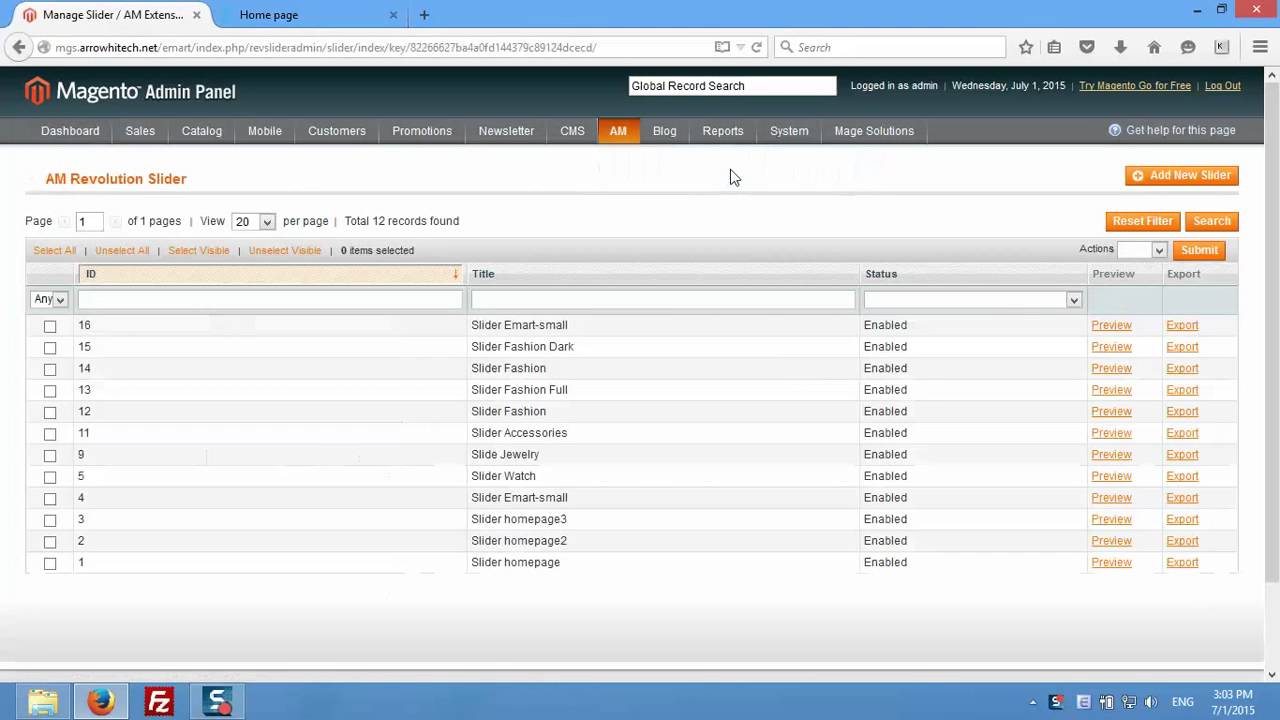Click the reload page icon

(757, 47)
